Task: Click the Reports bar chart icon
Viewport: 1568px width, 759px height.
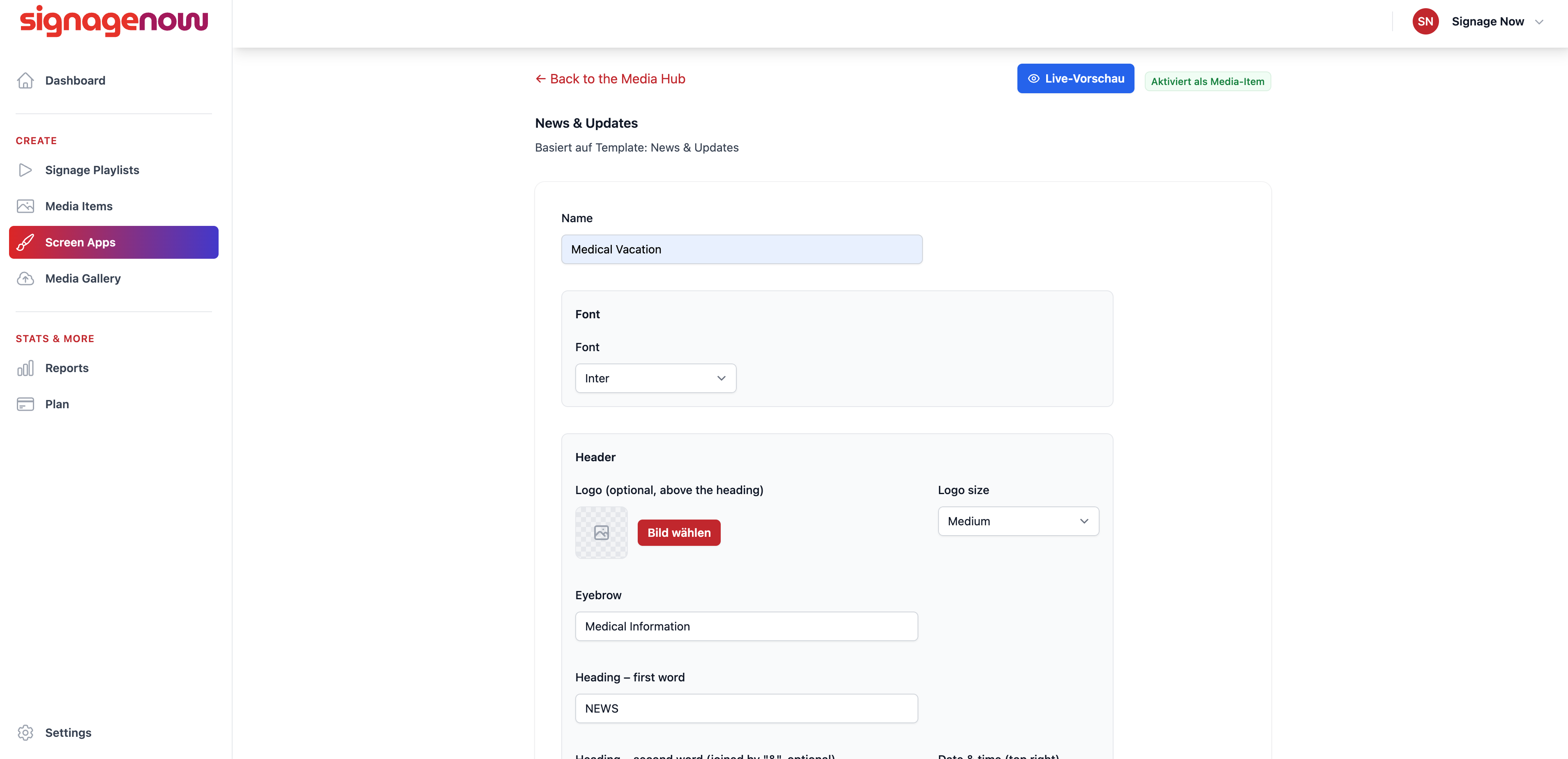Action: pyautogui.click(x=25, y=368)
